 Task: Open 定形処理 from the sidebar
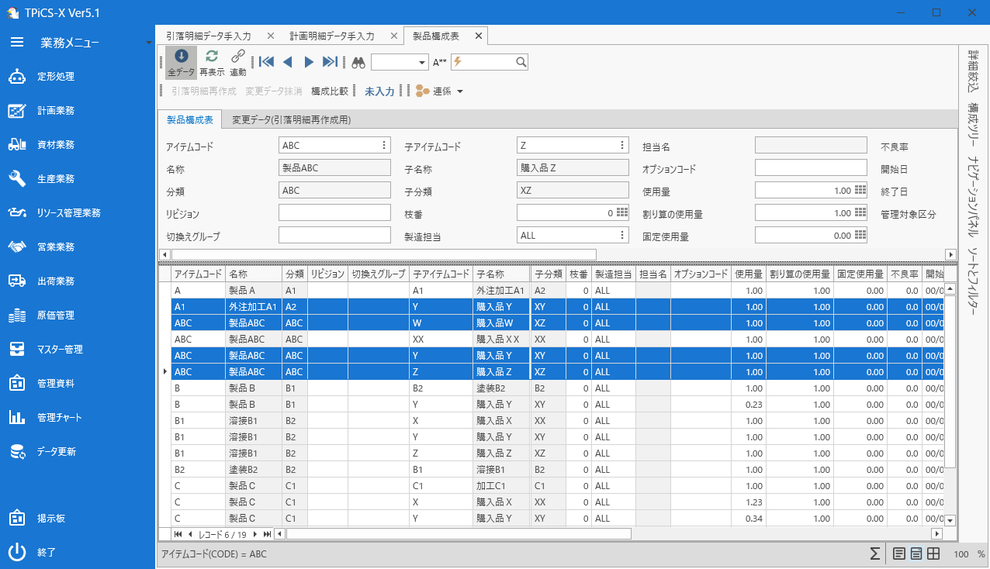coord(56,76)
